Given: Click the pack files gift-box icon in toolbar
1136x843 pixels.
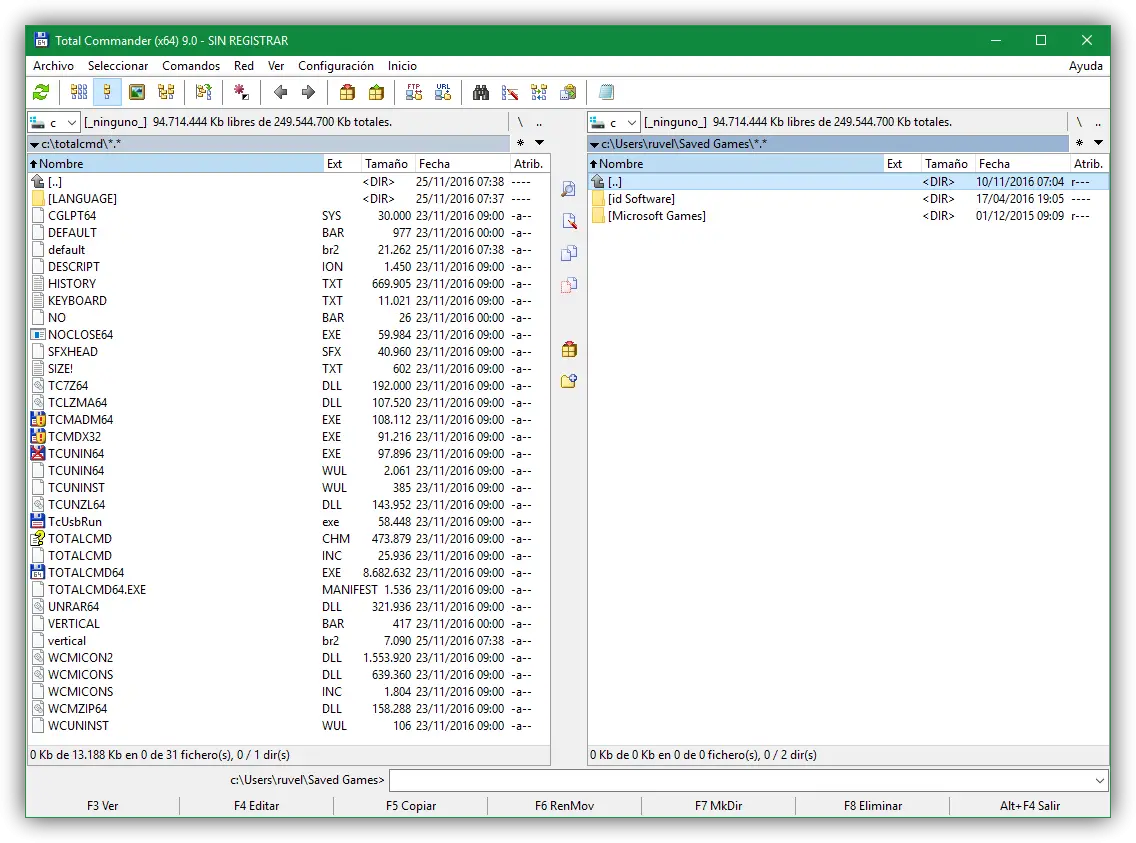Looking at the screenshot, I should pyautogui.click(x=347, y=92).
